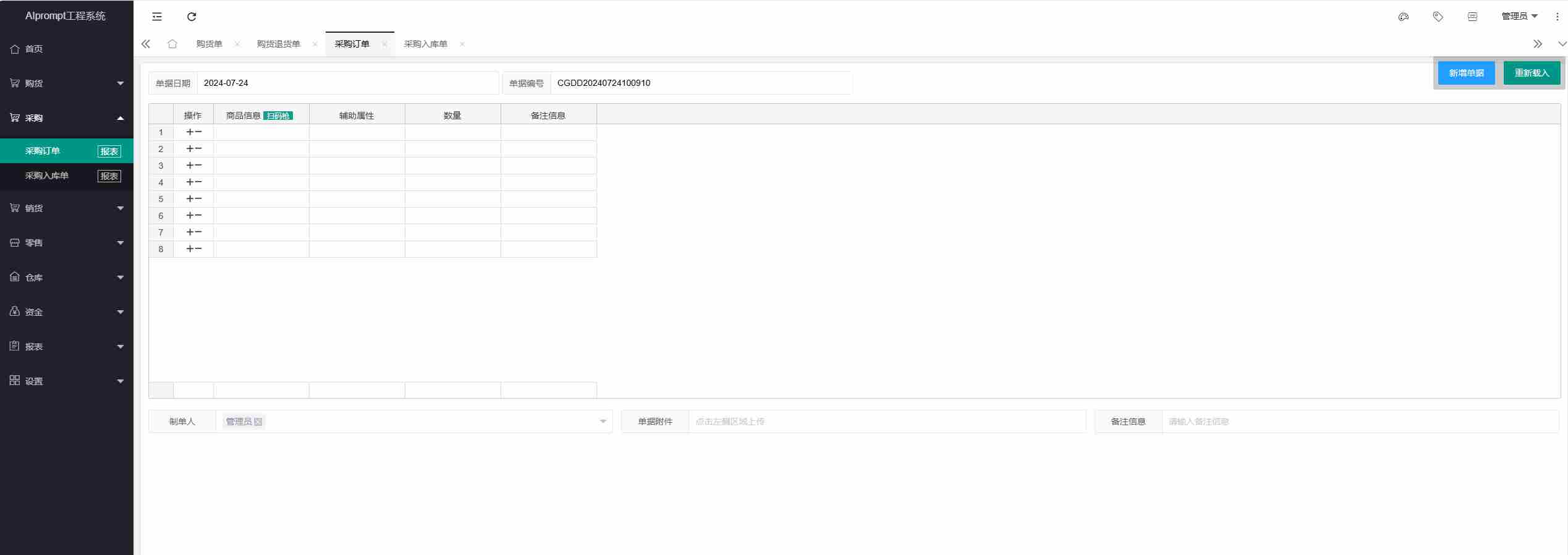Click the 重新载入 button

[1532, 73]
